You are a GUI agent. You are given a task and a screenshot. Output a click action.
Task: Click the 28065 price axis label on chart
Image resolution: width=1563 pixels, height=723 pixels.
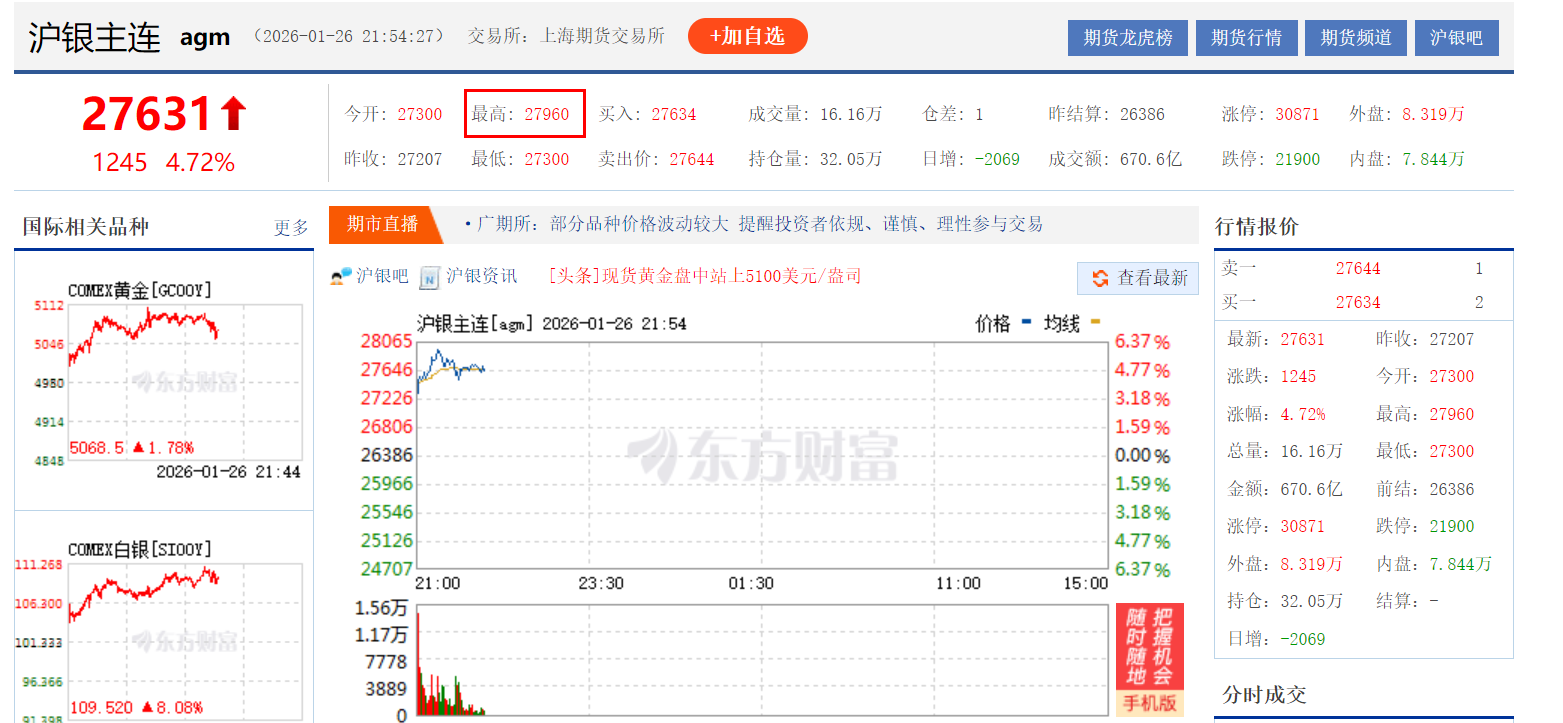[386, 341]
